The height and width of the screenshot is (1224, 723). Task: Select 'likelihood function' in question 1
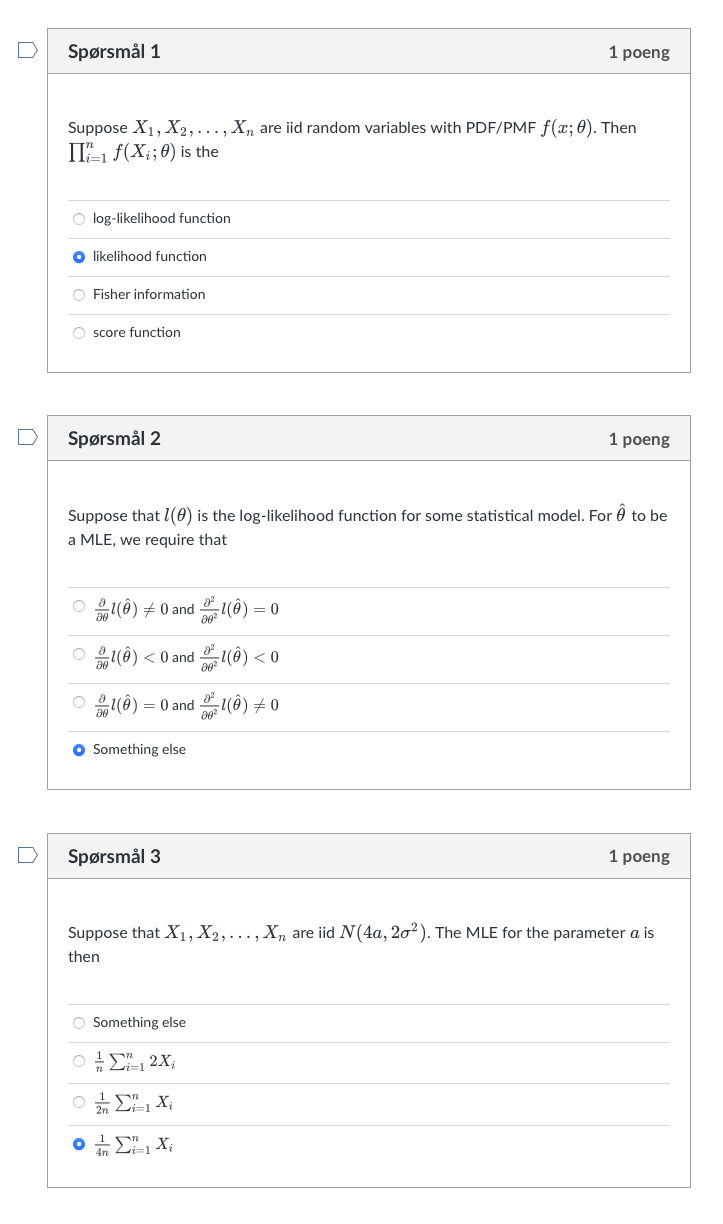coord(79,256)
